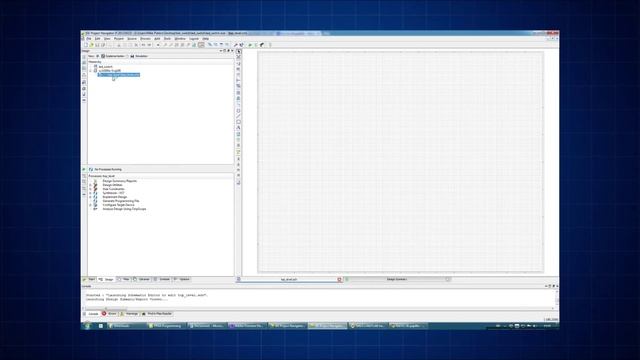The image size is (640, 360).
Task: Select the highlighted top_level schematic row
Action: click(x=119, y=75)
